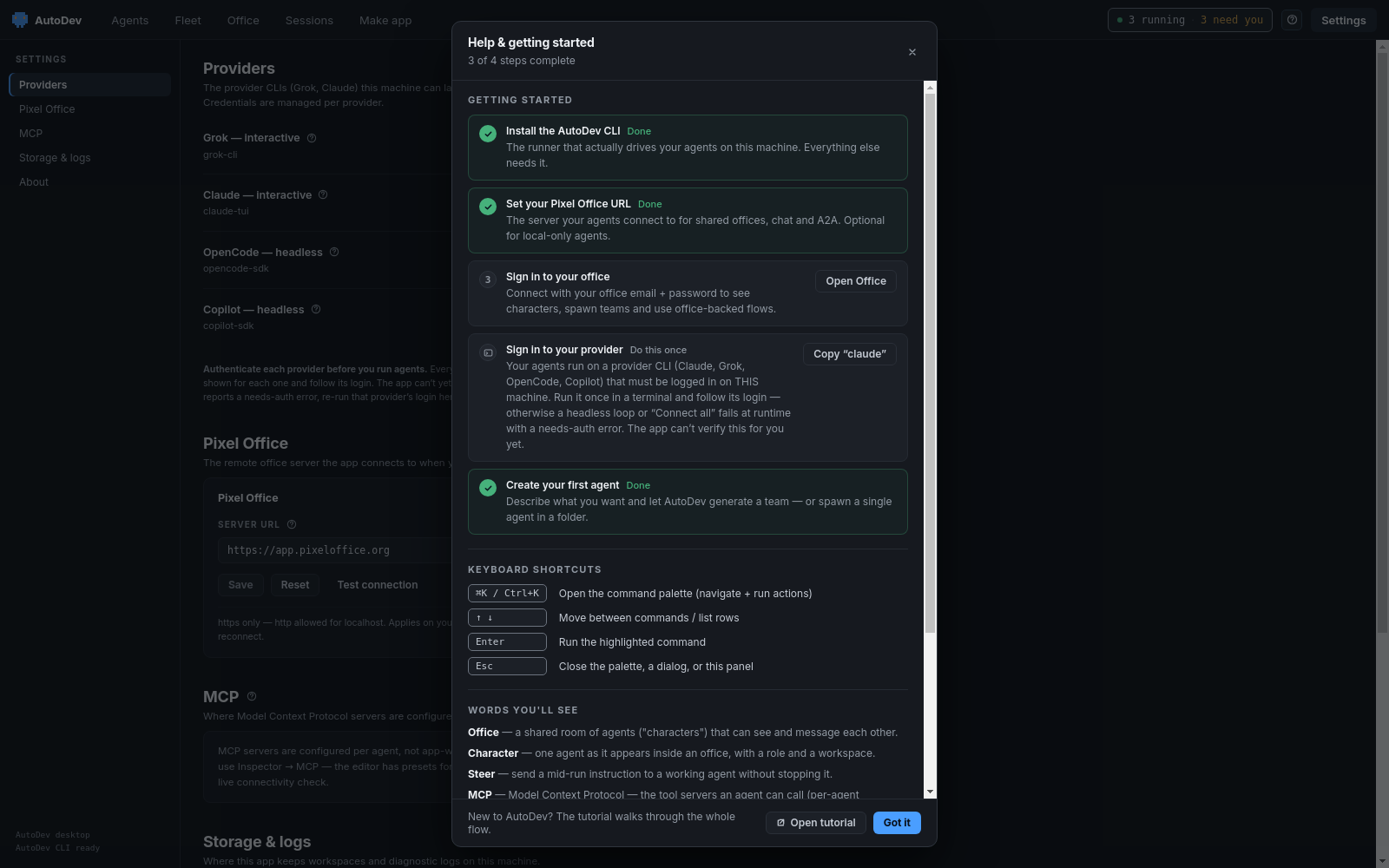
Task: Click the 'Character' glossary term
Action: click(x=493, y=753)
